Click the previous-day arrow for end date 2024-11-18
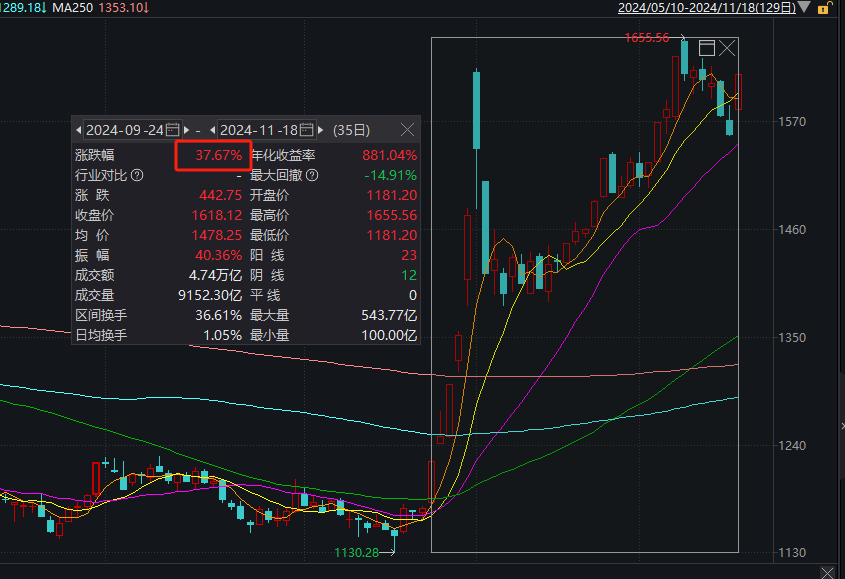The height and width of the screenshot is (579, 845). (x=212, y=130)
